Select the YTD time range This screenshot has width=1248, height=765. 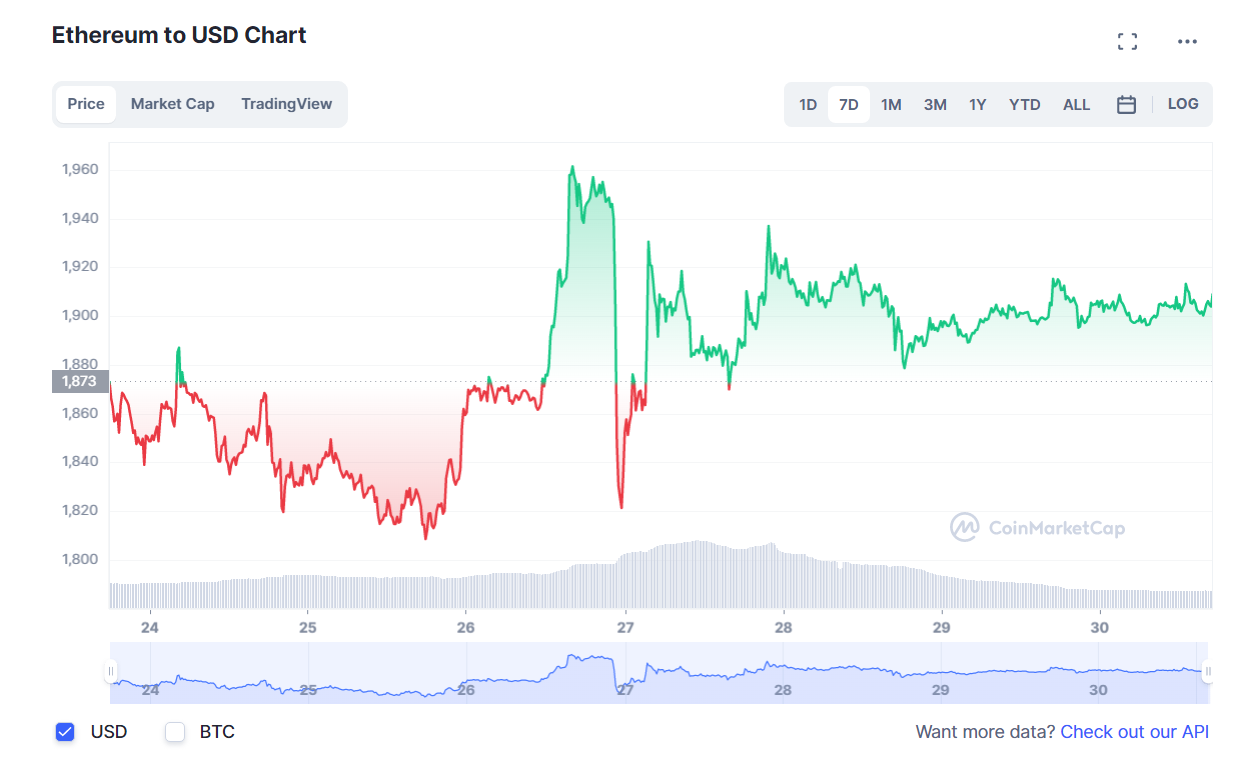point(1024,104)
